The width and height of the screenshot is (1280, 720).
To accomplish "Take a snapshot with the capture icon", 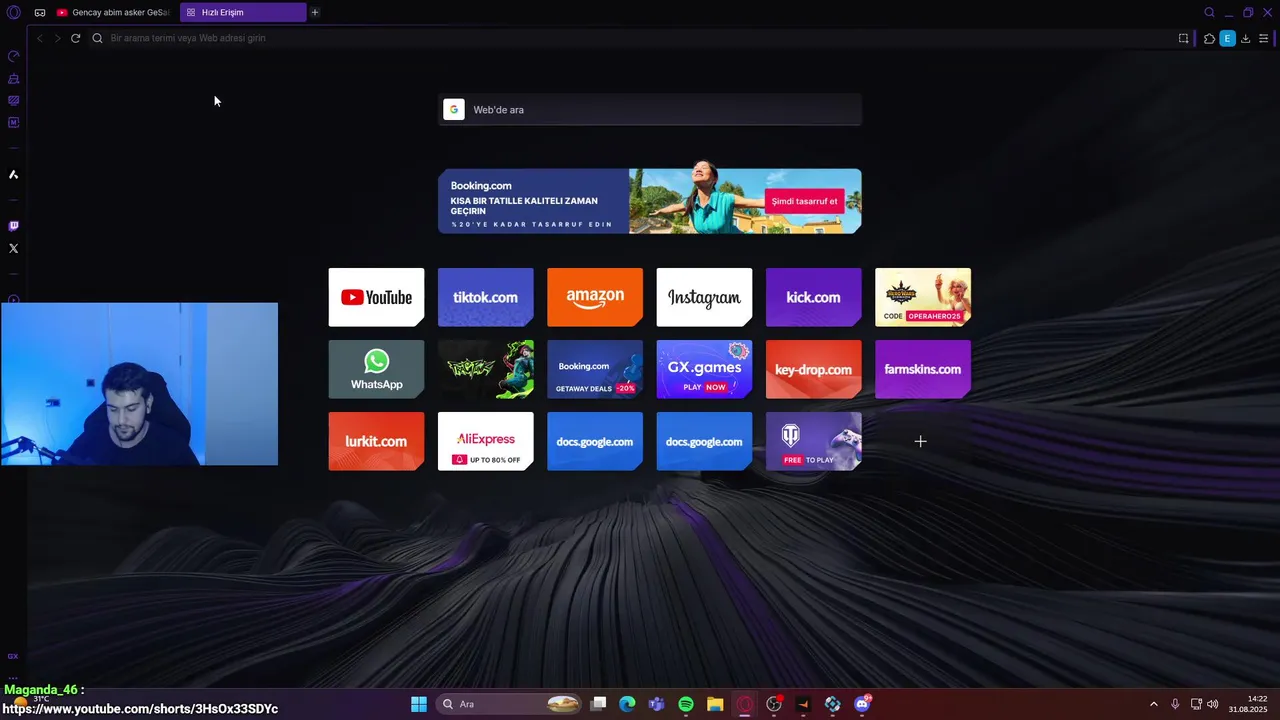I will (1183, 38).
